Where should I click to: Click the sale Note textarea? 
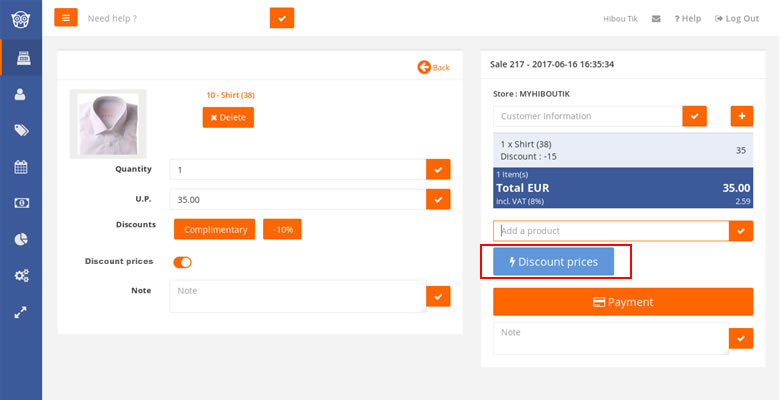coord(611,338)
